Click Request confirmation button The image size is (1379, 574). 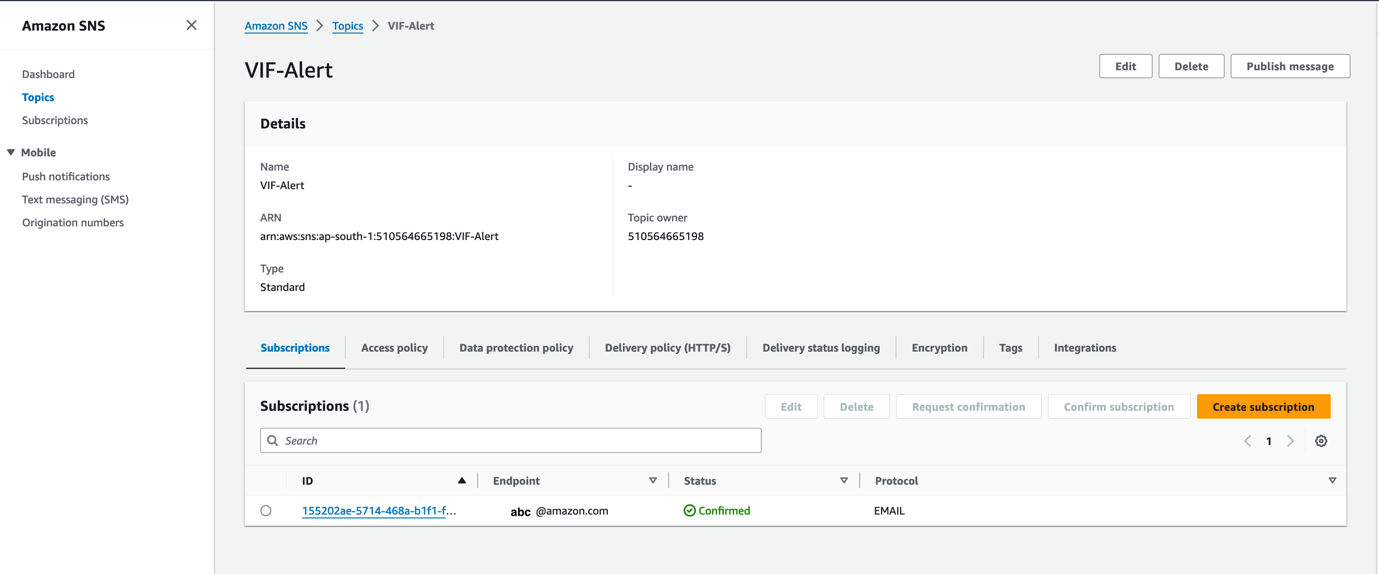[969, 407]
